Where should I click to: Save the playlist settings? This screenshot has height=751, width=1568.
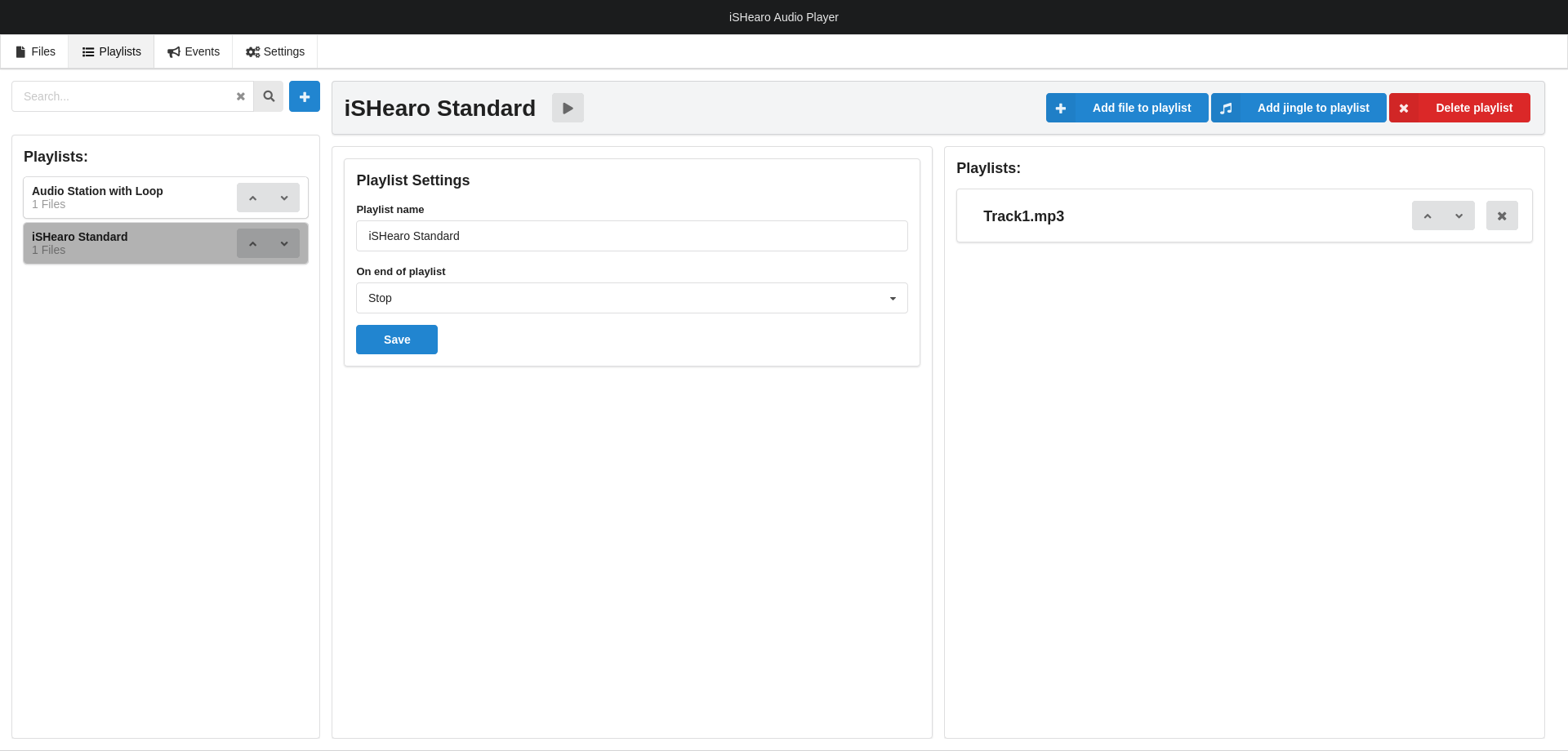coord(397,340)
